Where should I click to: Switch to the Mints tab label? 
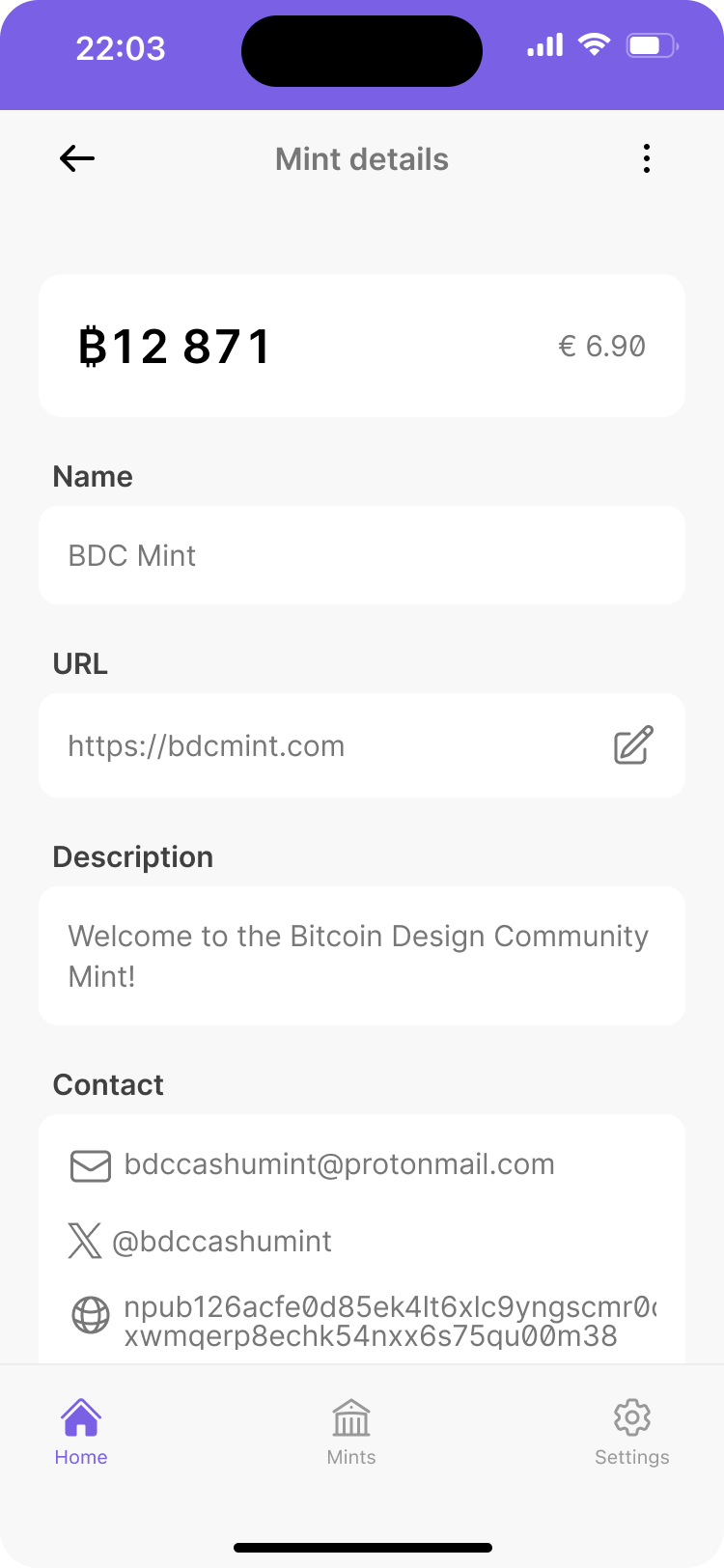pyautogui.click(x=351, y=1457)
